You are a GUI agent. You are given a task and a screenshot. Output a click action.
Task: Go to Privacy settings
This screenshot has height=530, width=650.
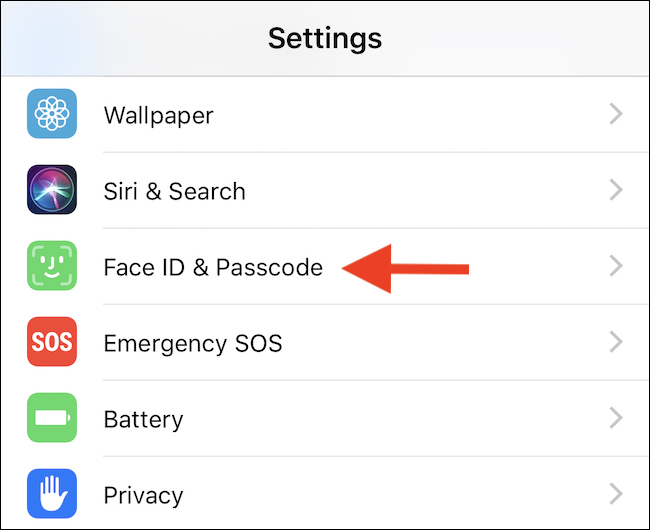coord(143,495)
